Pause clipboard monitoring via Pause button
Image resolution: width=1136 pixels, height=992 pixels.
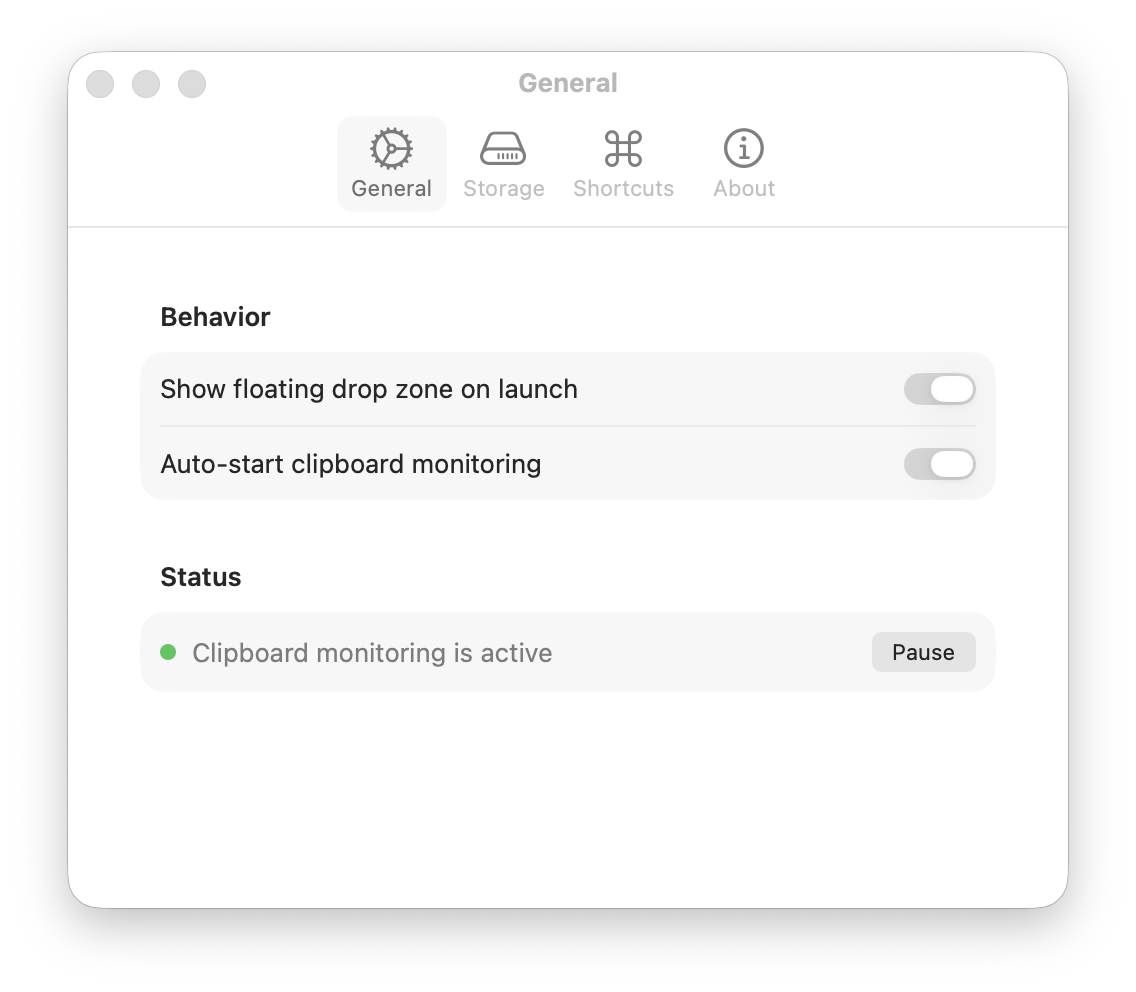(923, 651)
